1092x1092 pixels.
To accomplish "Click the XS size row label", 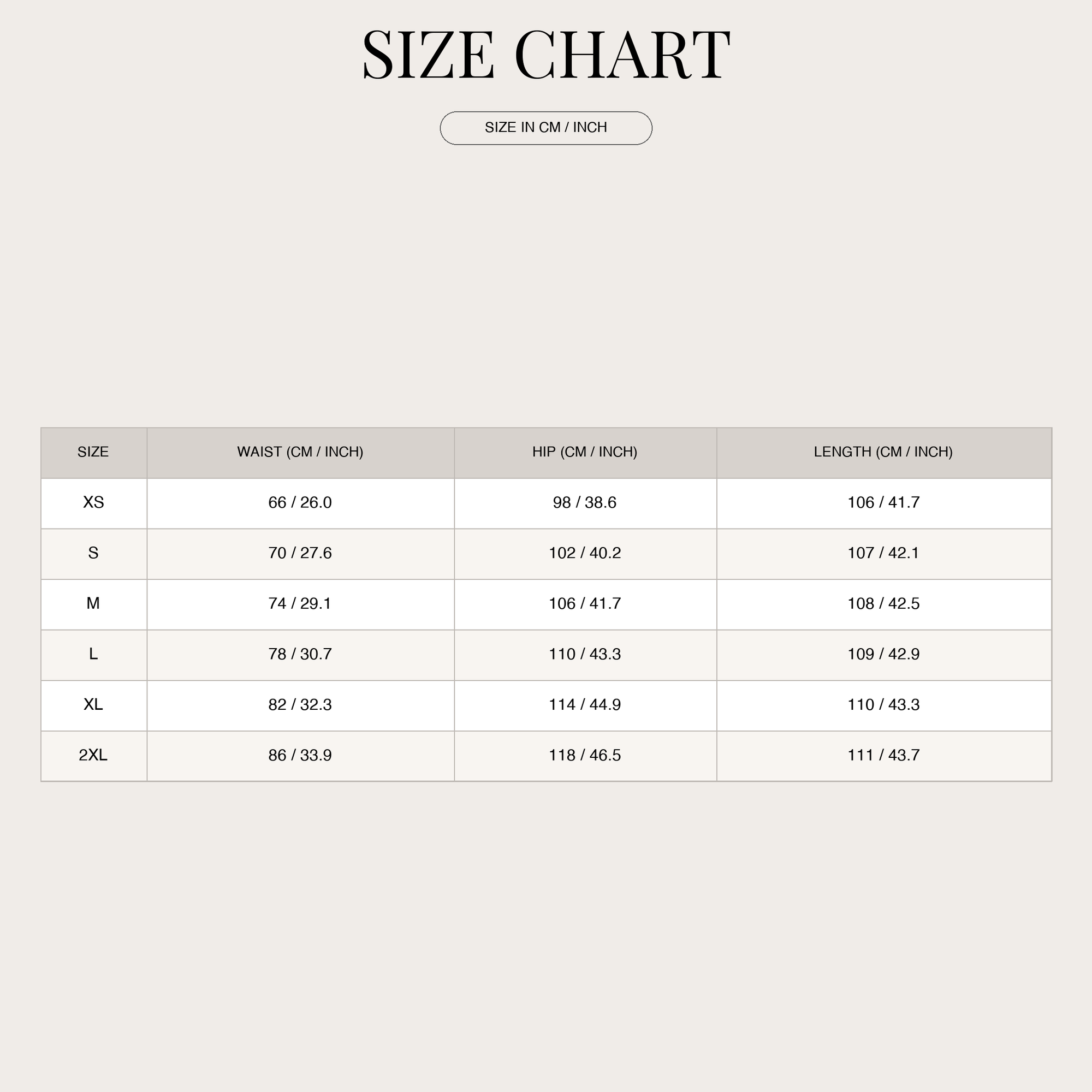I will pos(93,502).
